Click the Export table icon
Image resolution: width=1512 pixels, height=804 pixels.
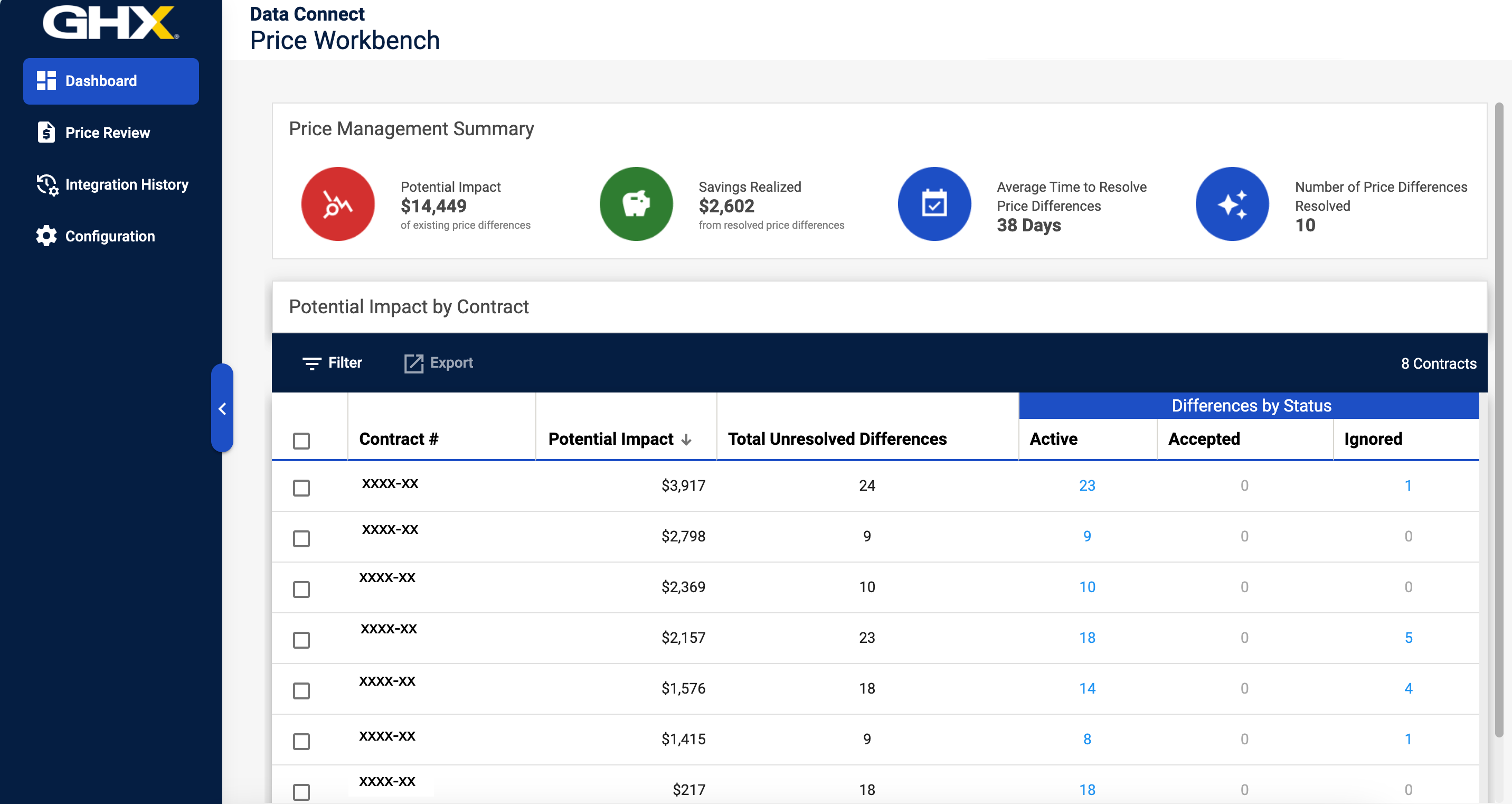pos(413,363)
